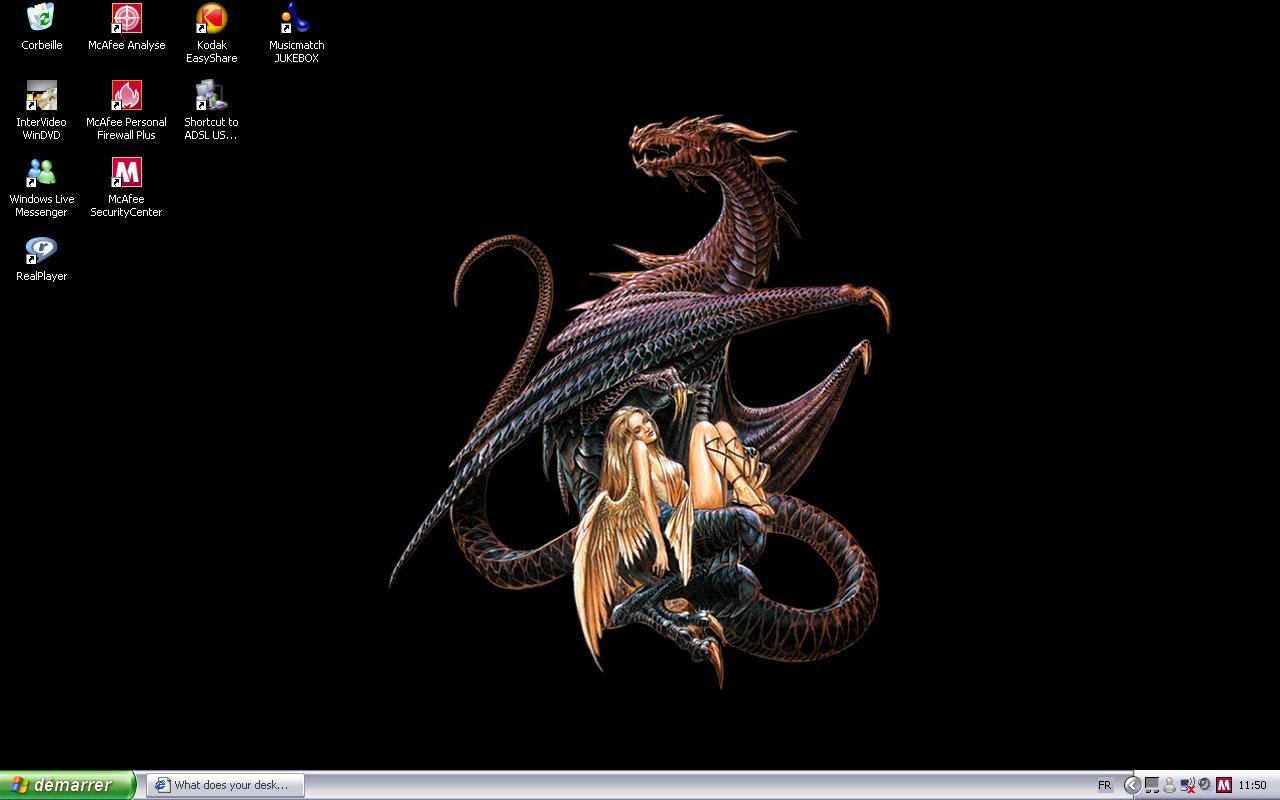The image size is (1280, 800).
Task: Click the Kodak EasyShare desktop icon
Action: click(211, 19)
